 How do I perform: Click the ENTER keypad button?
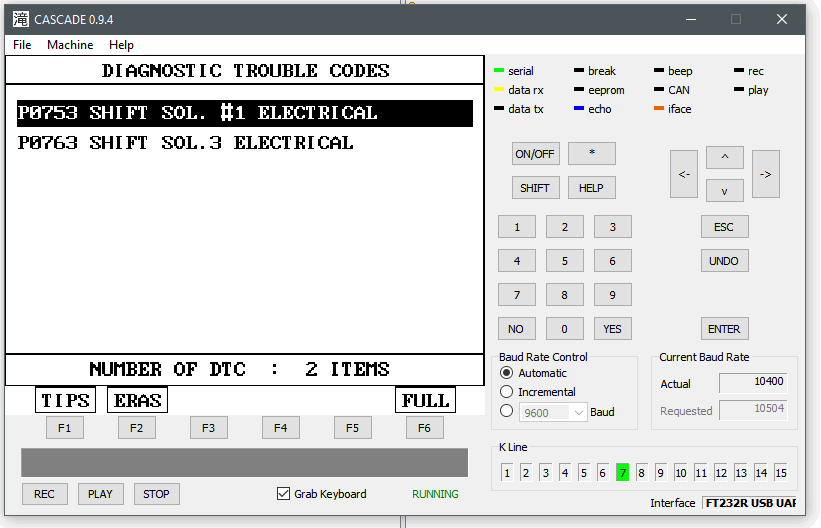[x=724, y=329]
